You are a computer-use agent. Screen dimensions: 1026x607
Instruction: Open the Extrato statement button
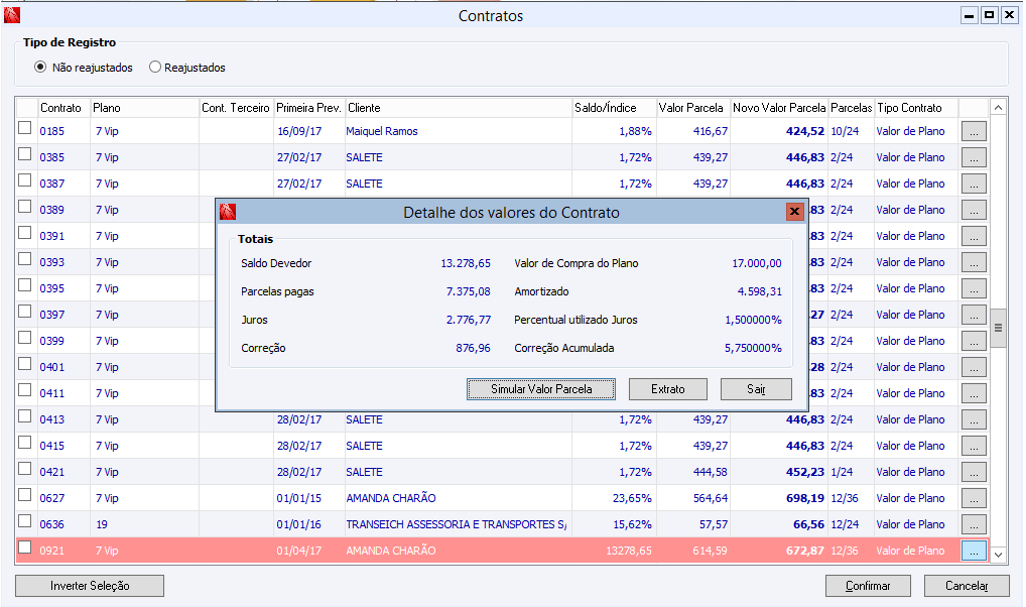click(668, 389)
